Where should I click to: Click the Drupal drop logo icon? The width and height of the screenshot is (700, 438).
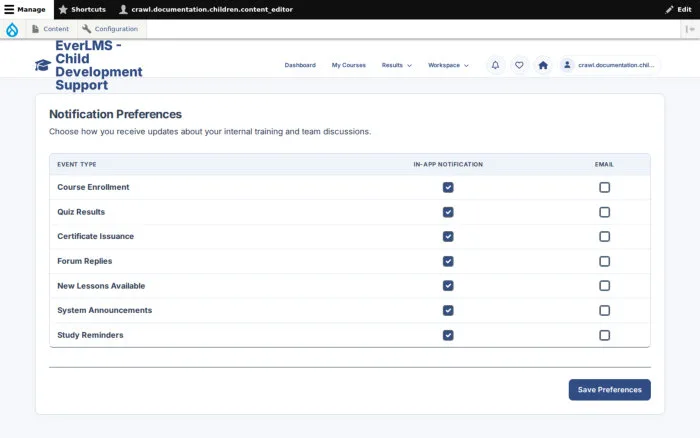coord(12,29)
